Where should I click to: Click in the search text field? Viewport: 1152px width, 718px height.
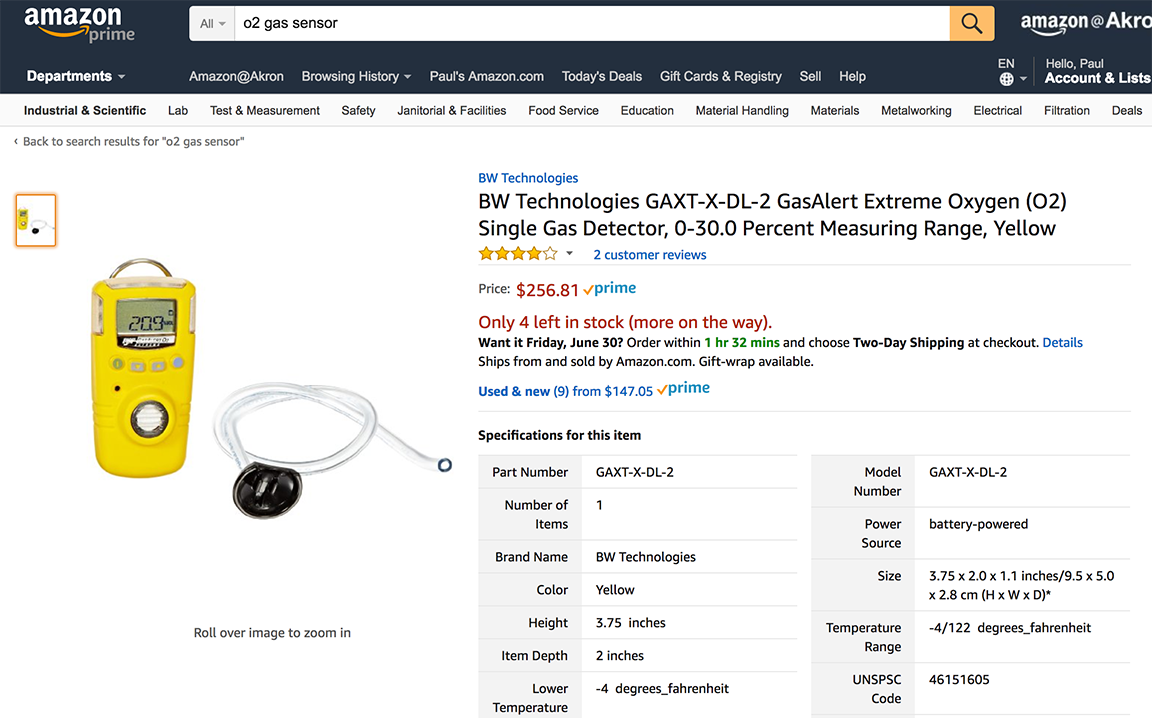coord(590,23)
